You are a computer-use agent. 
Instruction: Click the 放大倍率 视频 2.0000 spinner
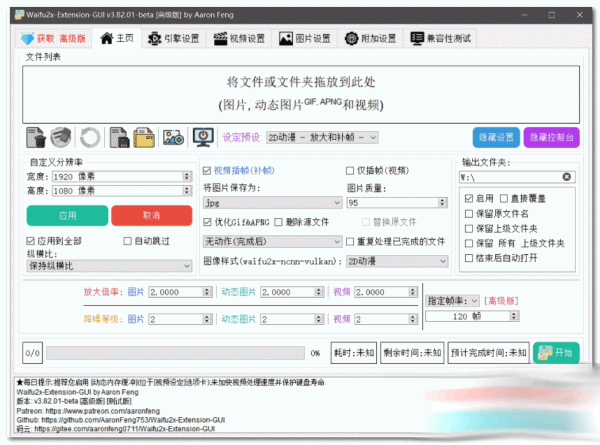click(386, 292)
